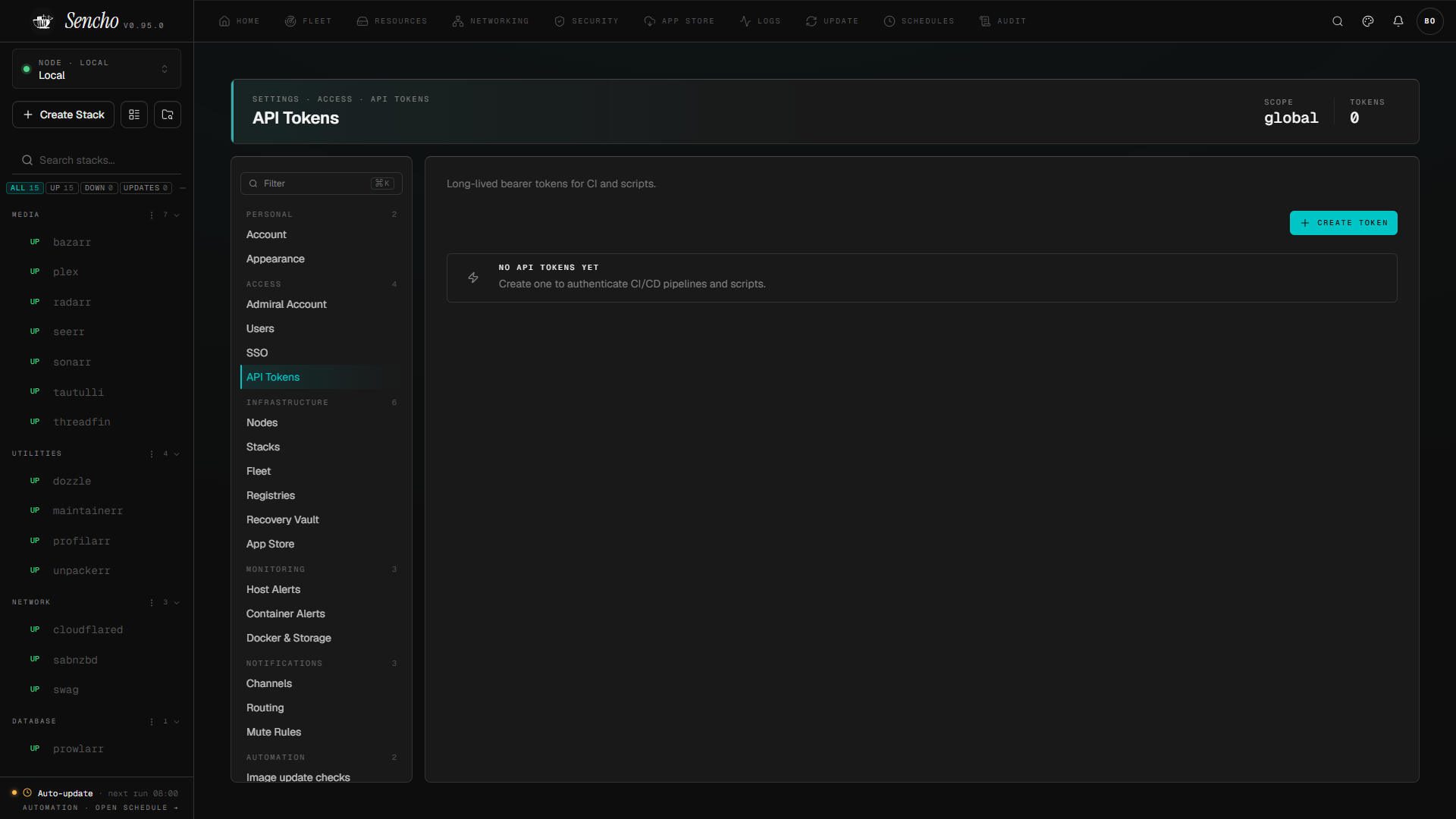Select the swag stack
This screenshot has height=819, width=1456.
click(x=96, y=690)
